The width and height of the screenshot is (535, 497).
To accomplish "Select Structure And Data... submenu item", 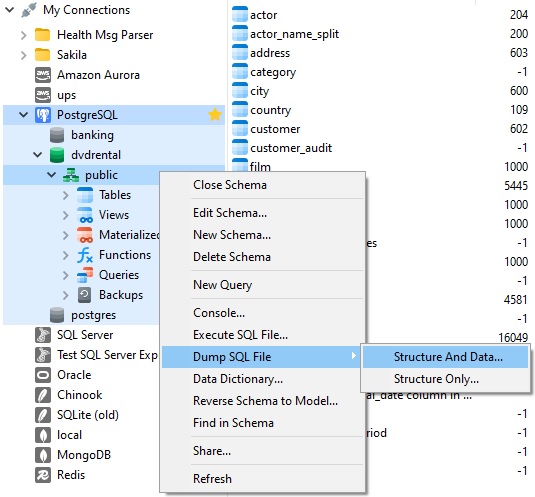I will [445, 357].
